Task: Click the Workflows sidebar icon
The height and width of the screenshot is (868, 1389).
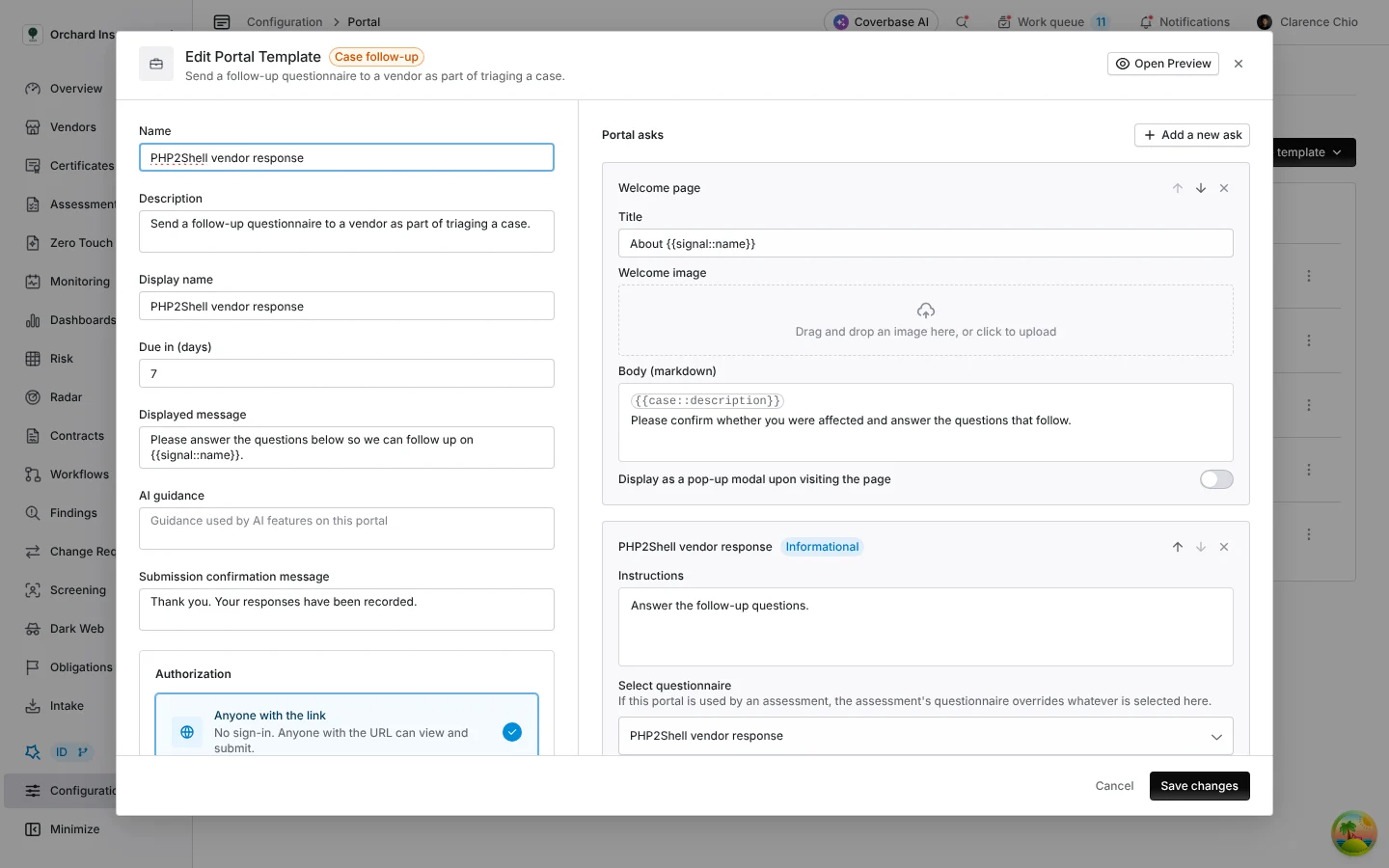Action: coord(33,475)
